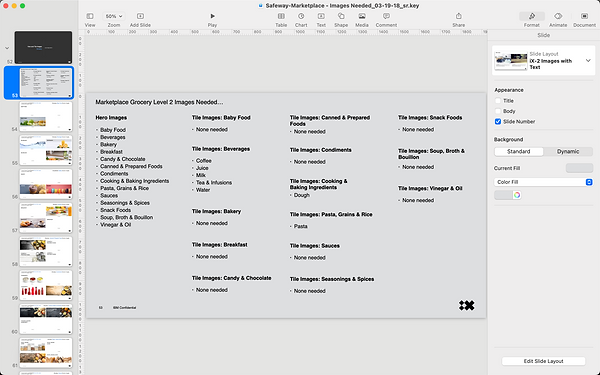The width and height of the screenshot is (600, 375).
Task: Click the Add Slide icon
Action: [140, 16]
